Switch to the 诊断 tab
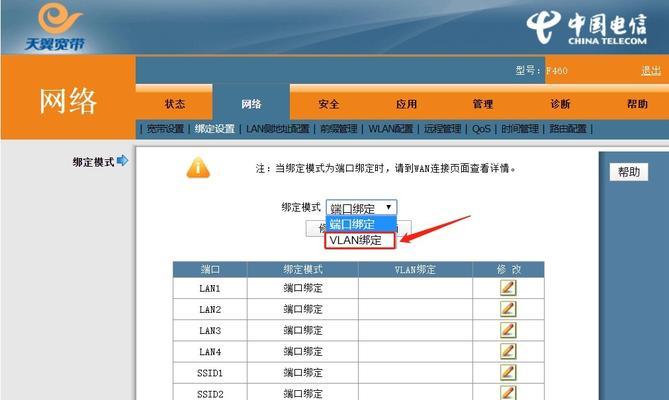 click(x=560, y=104)
